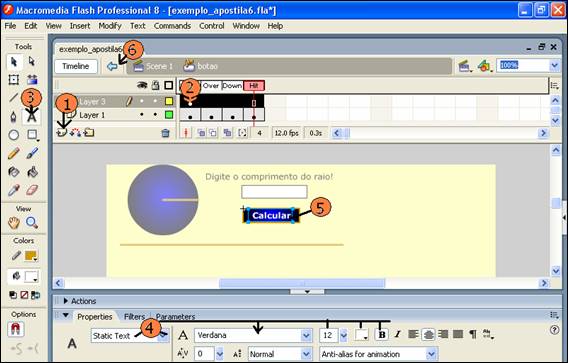Click the Center Frame icon
Screen dimensions: 568x363
[x=186, y=133]
